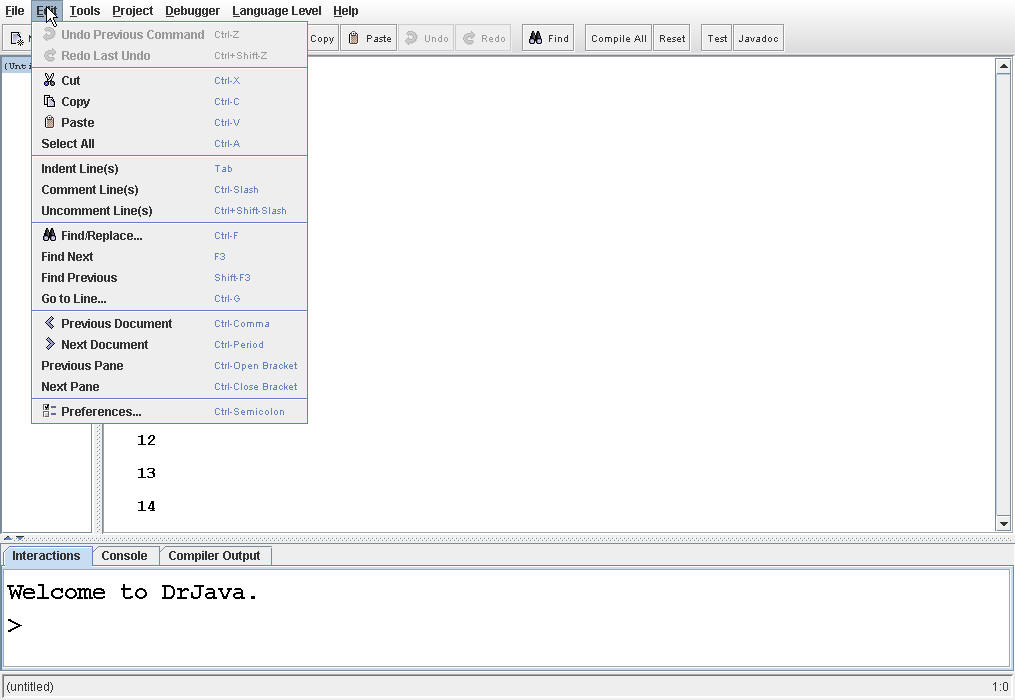1015x700 pixels.
Task: Choose Select All from the Edit menu
Action: 169,144
